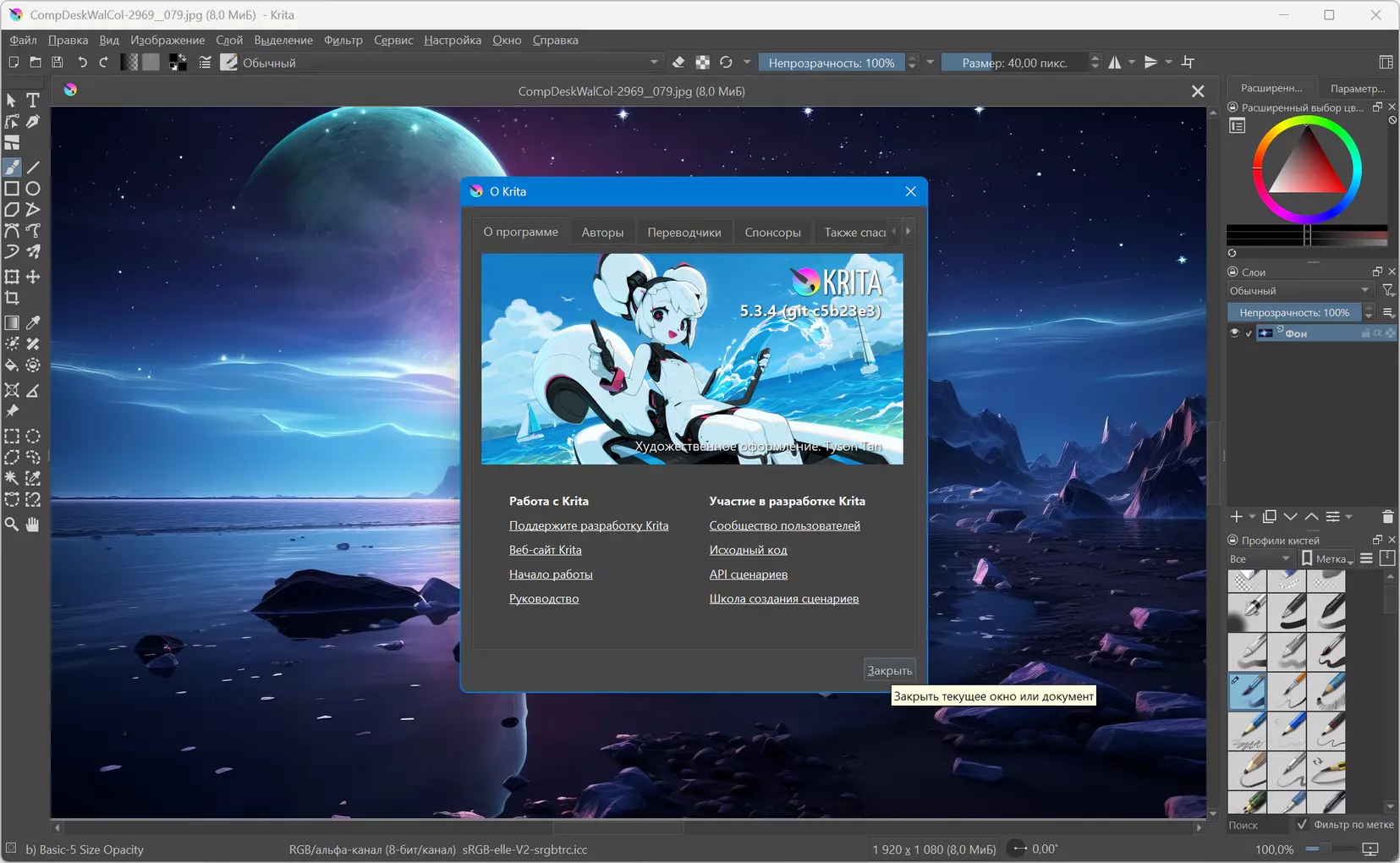This screenshot has width=1400, height=863.
Task: Toggle wrap-around mode icon in toolbar
Action: pyautogui.click(x=1189, y=62)
